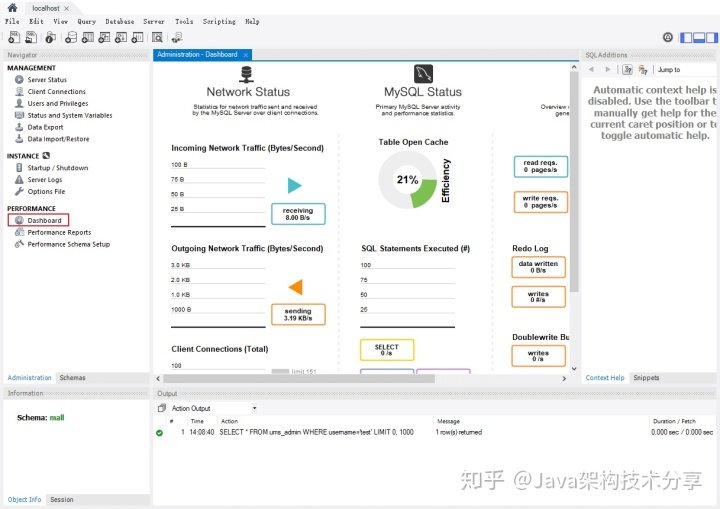Switch to Schemas navigator tab

click(73, 378)
